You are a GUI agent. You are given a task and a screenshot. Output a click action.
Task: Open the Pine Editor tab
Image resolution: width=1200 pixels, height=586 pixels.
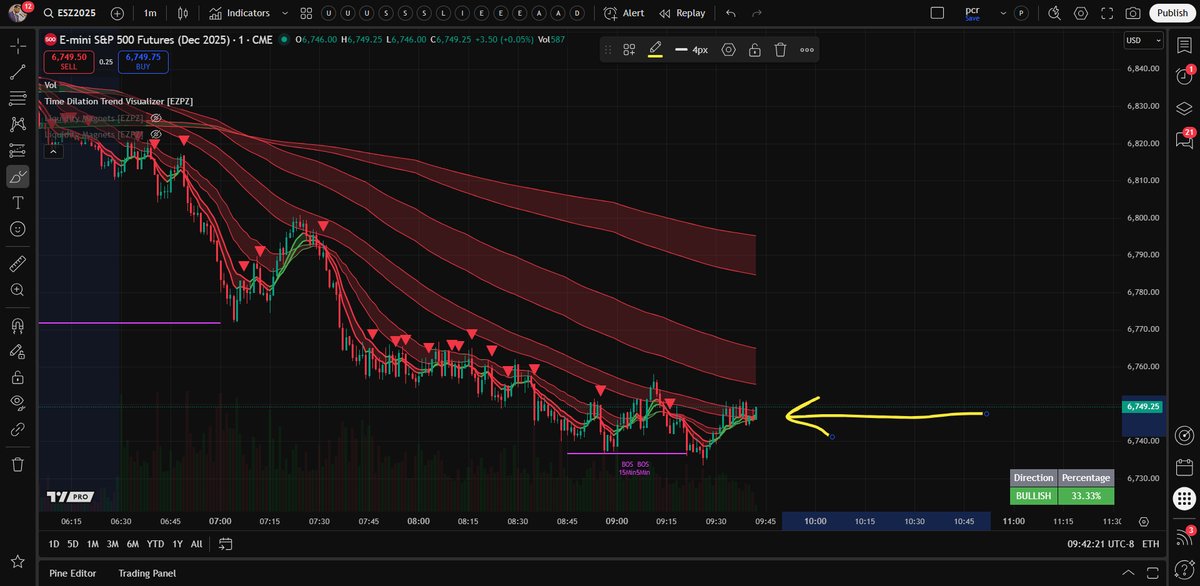[x=72, y=573]
